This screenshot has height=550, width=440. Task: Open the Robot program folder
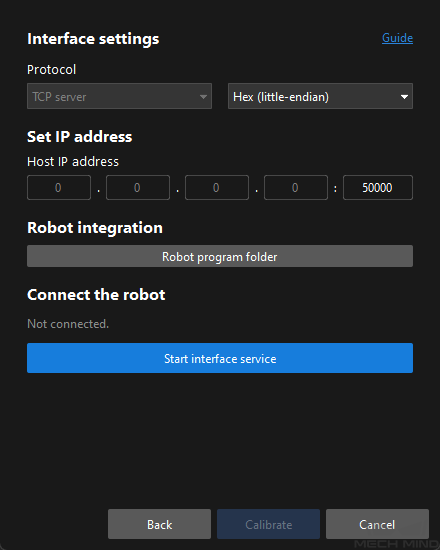pyautogui.click(x=220, y=256)
